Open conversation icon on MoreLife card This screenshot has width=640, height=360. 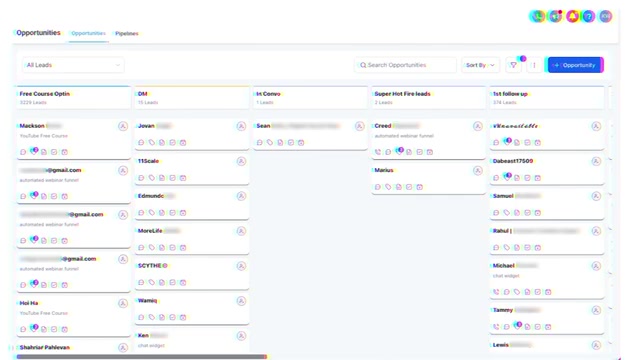tap(141, 248)
